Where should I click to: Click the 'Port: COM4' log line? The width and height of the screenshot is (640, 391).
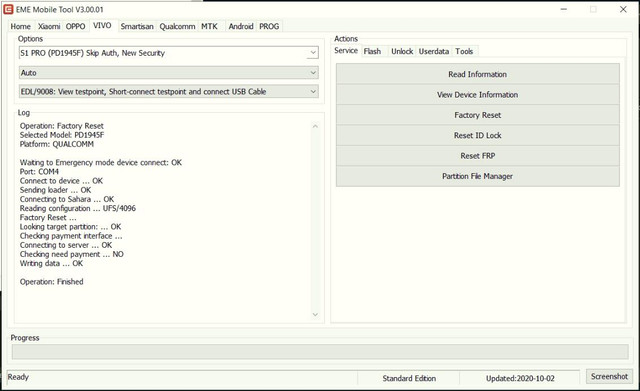[39, 171]
